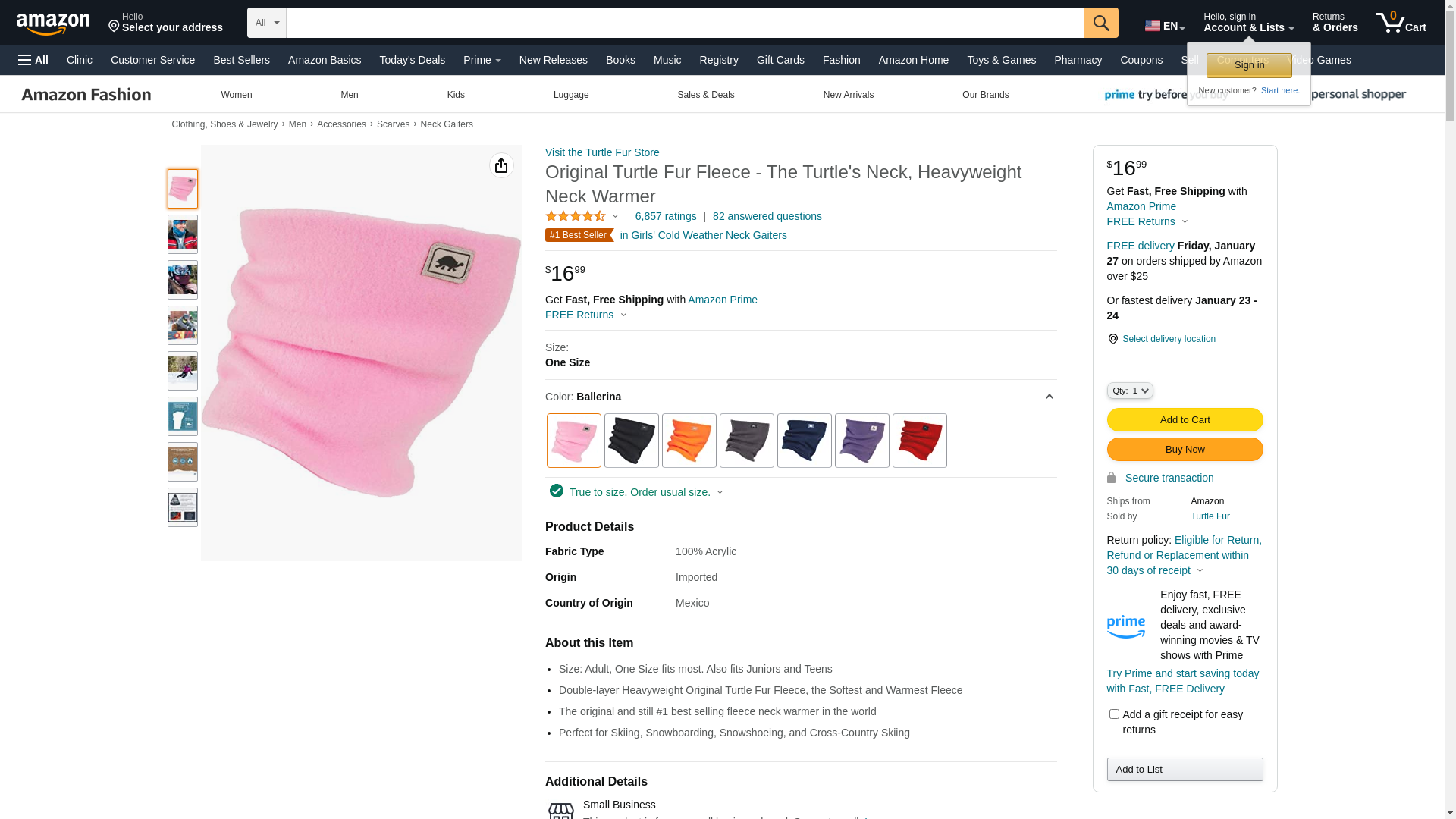Click the star rating icons
The width and height of the screenshot is (1456, 819).
(x=576, y=216)
